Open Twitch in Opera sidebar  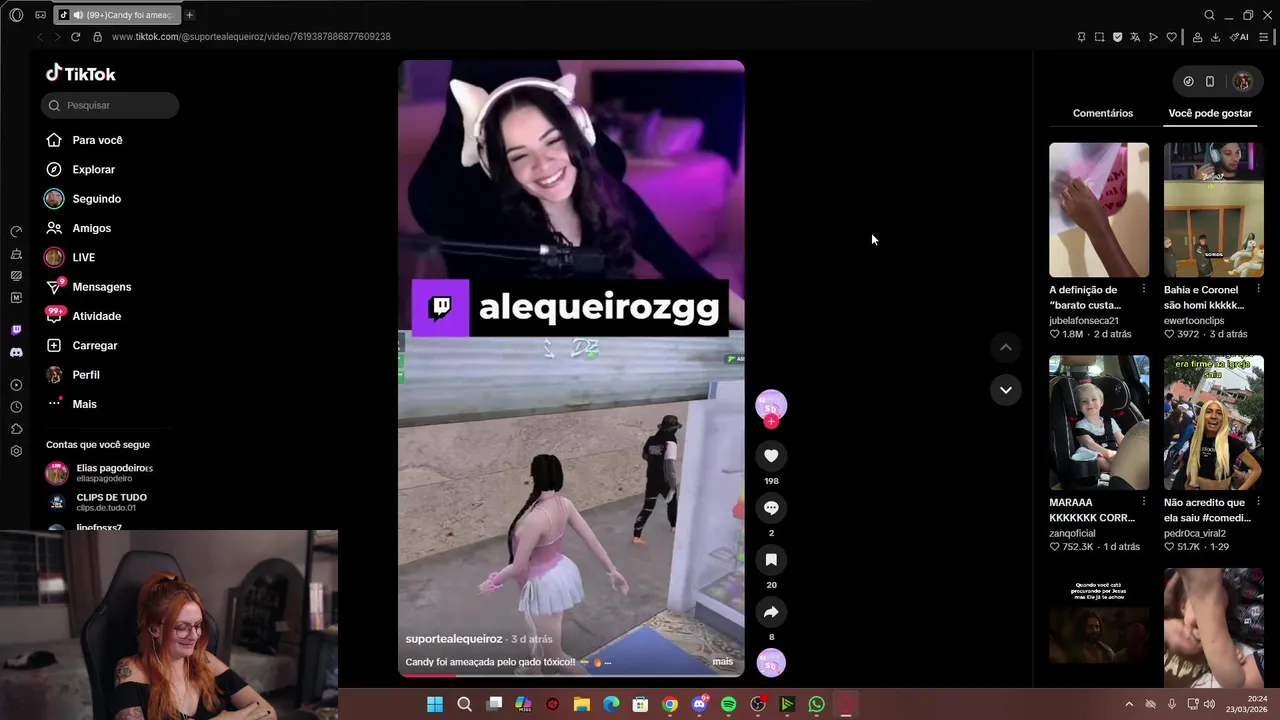click(x=16, y=330)
